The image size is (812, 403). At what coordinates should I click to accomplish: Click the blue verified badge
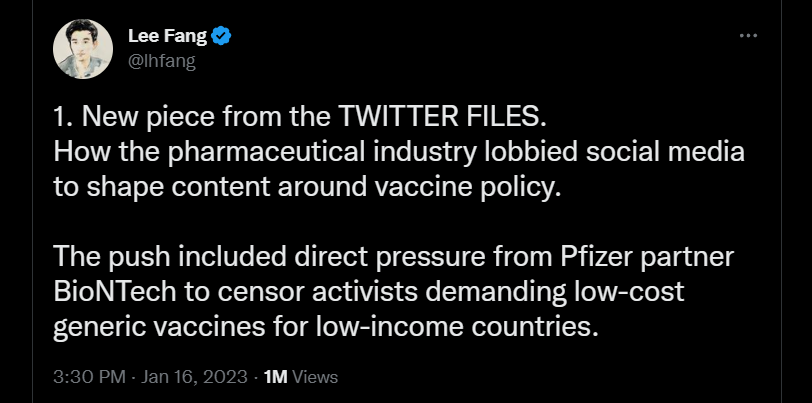[x=222, y=38]
